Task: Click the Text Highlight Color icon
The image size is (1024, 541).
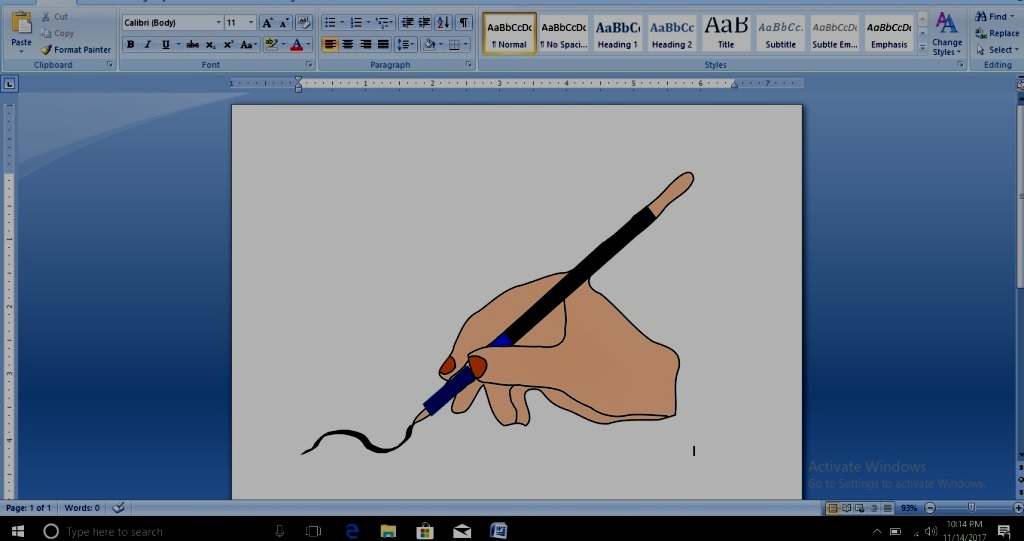Action: click(x=272, y=44)
